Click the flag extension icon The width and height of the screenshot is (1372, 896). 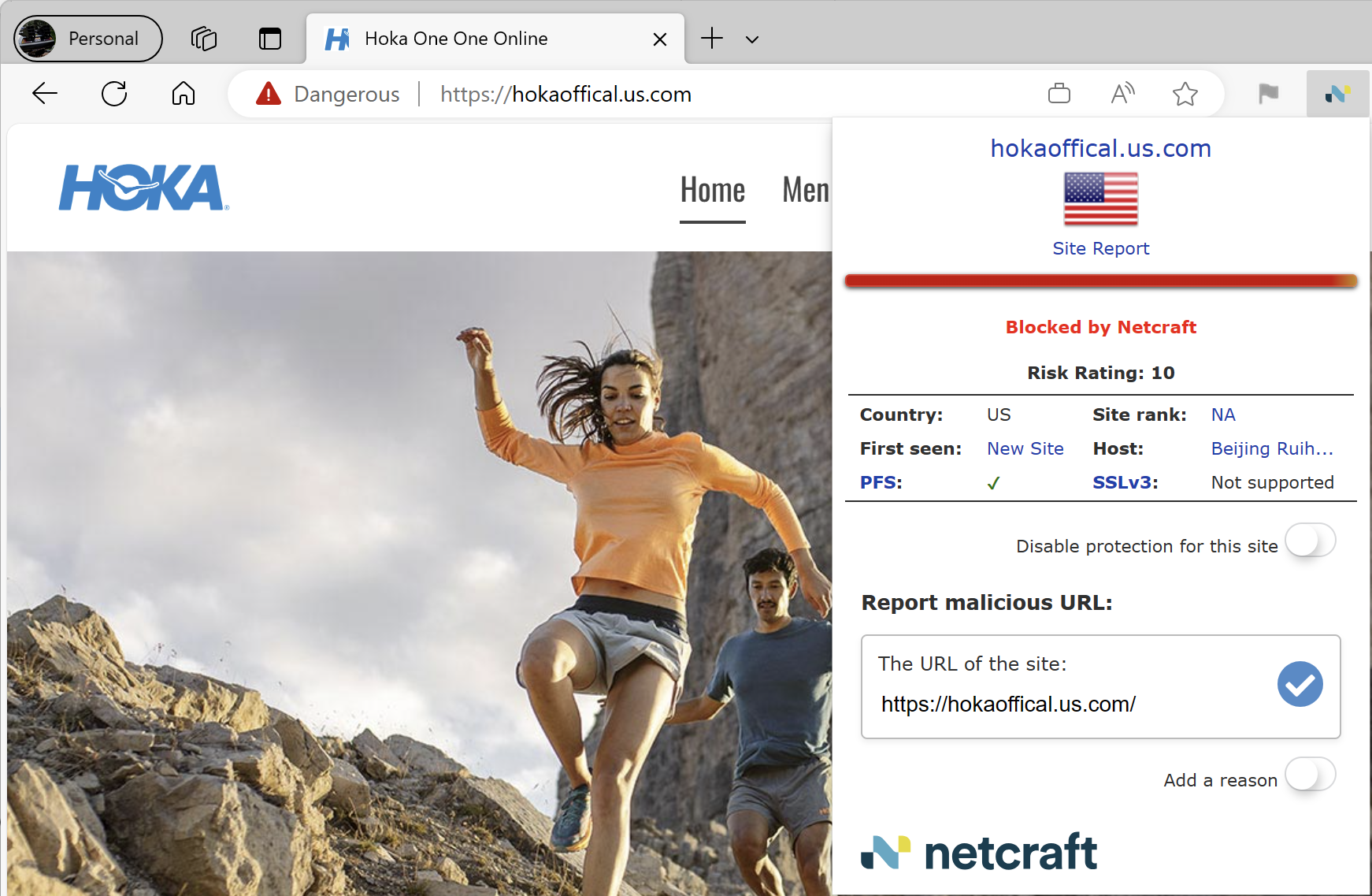(x=1268, y=94)
